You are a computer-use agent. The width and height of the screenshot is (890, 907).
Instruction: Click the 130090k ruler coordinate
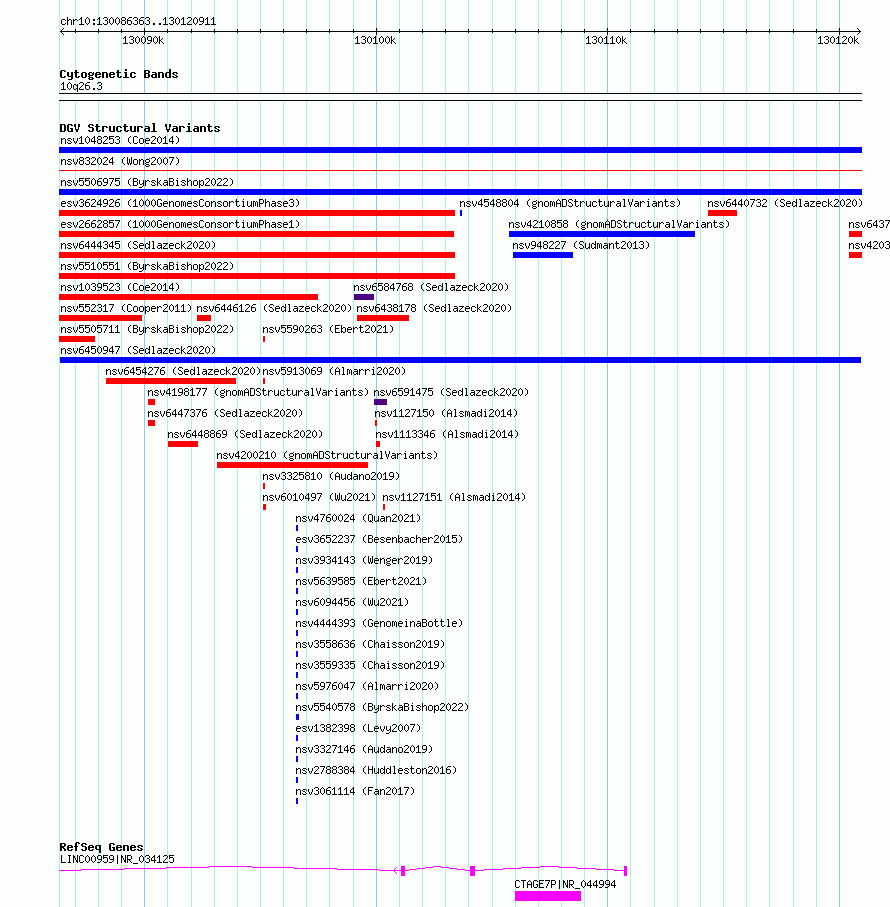[143, 40]
